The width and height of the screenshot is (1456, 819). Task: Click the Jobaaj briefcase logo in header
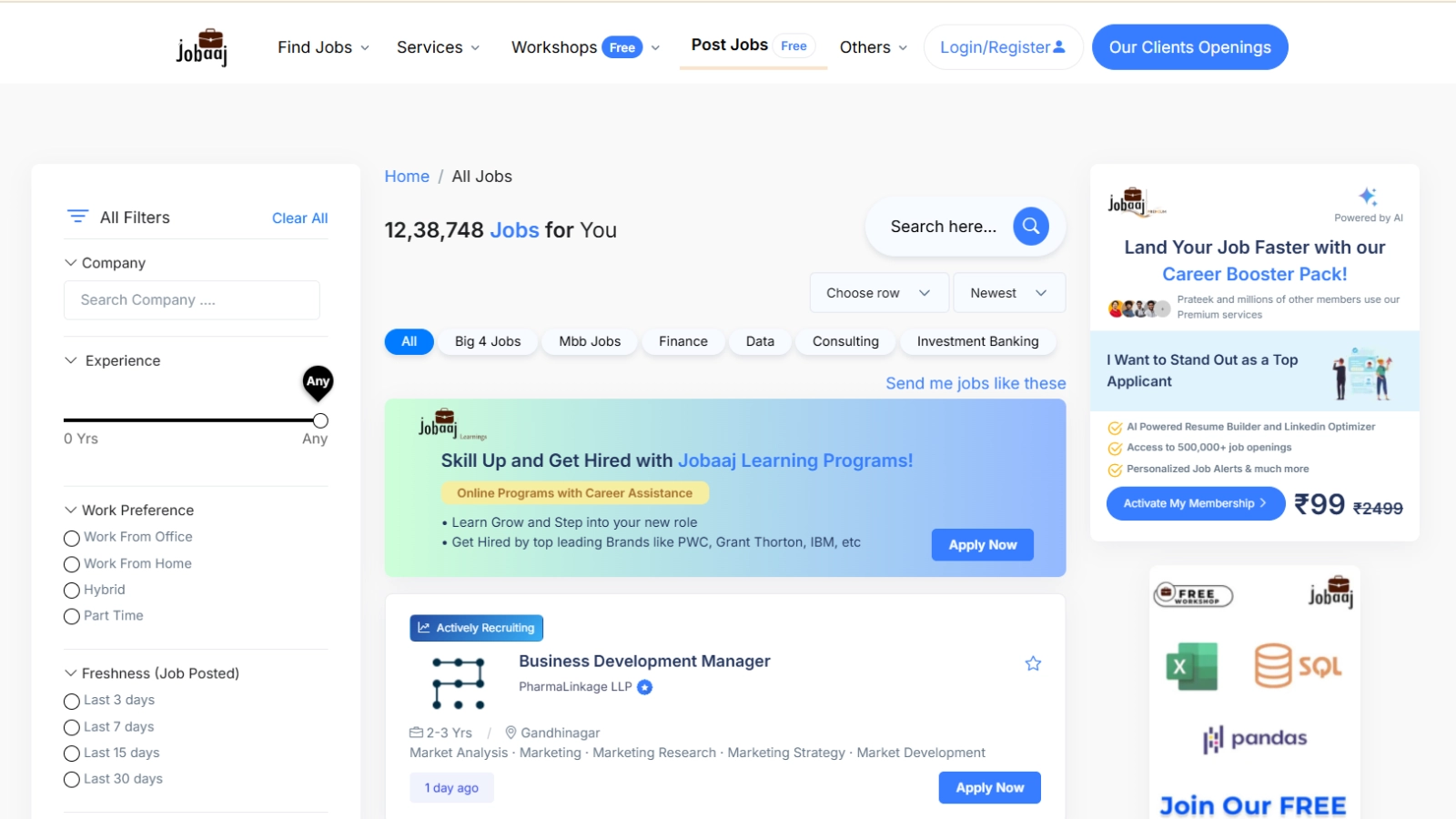(x=202, y=47)
